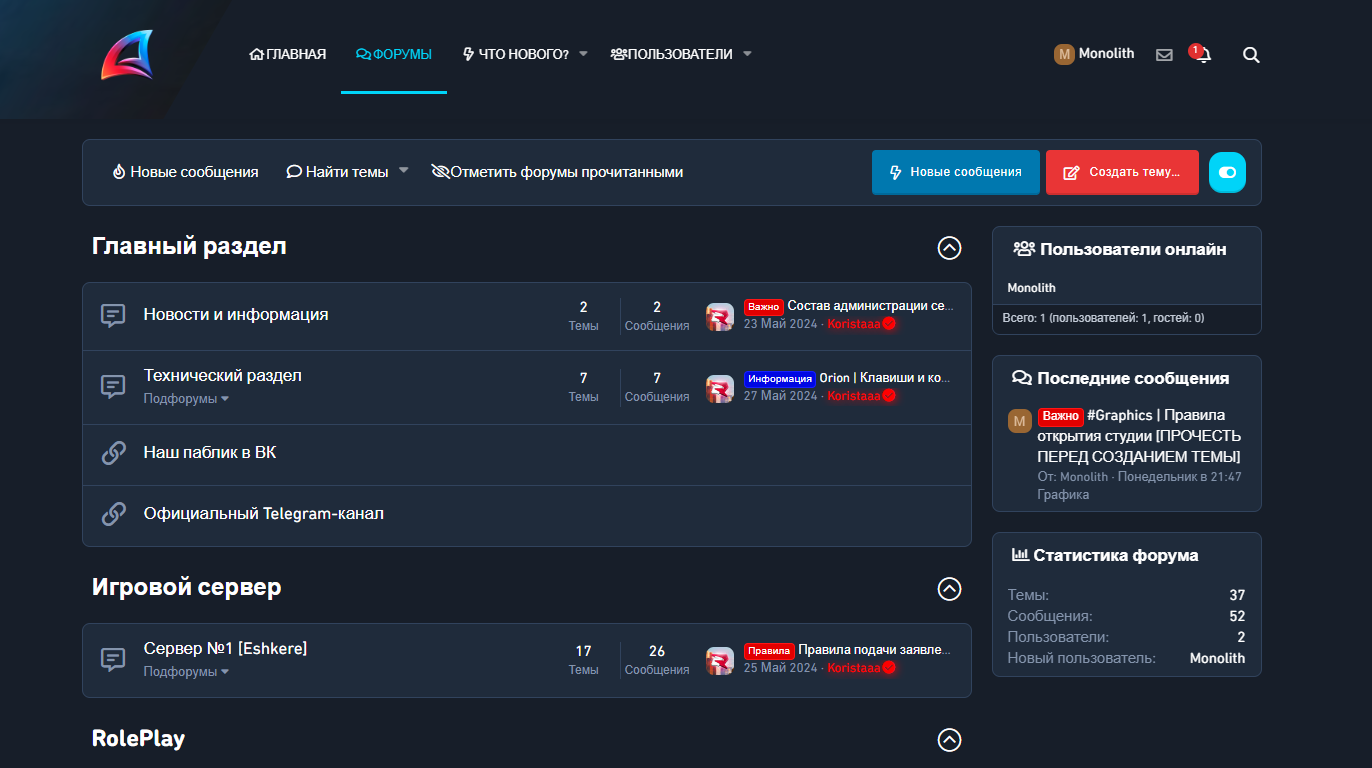Open the Новости и информация forum
The width and height of the screenshot is (1372, 768).
236,314
